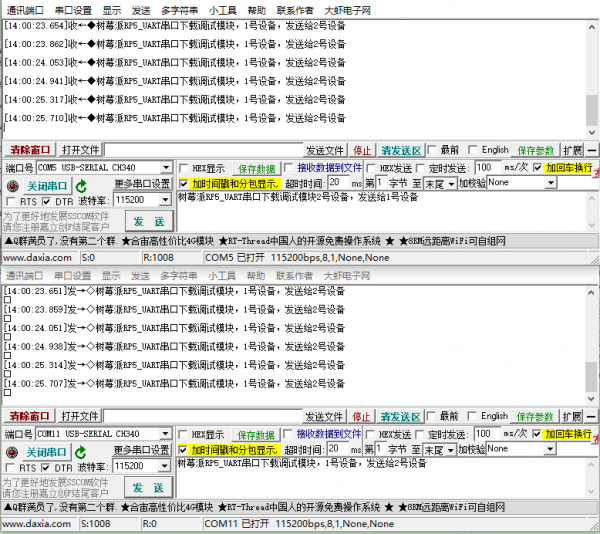Click 发送 button in COM5 window
This screenshot has height=534, width=600.
149,221
